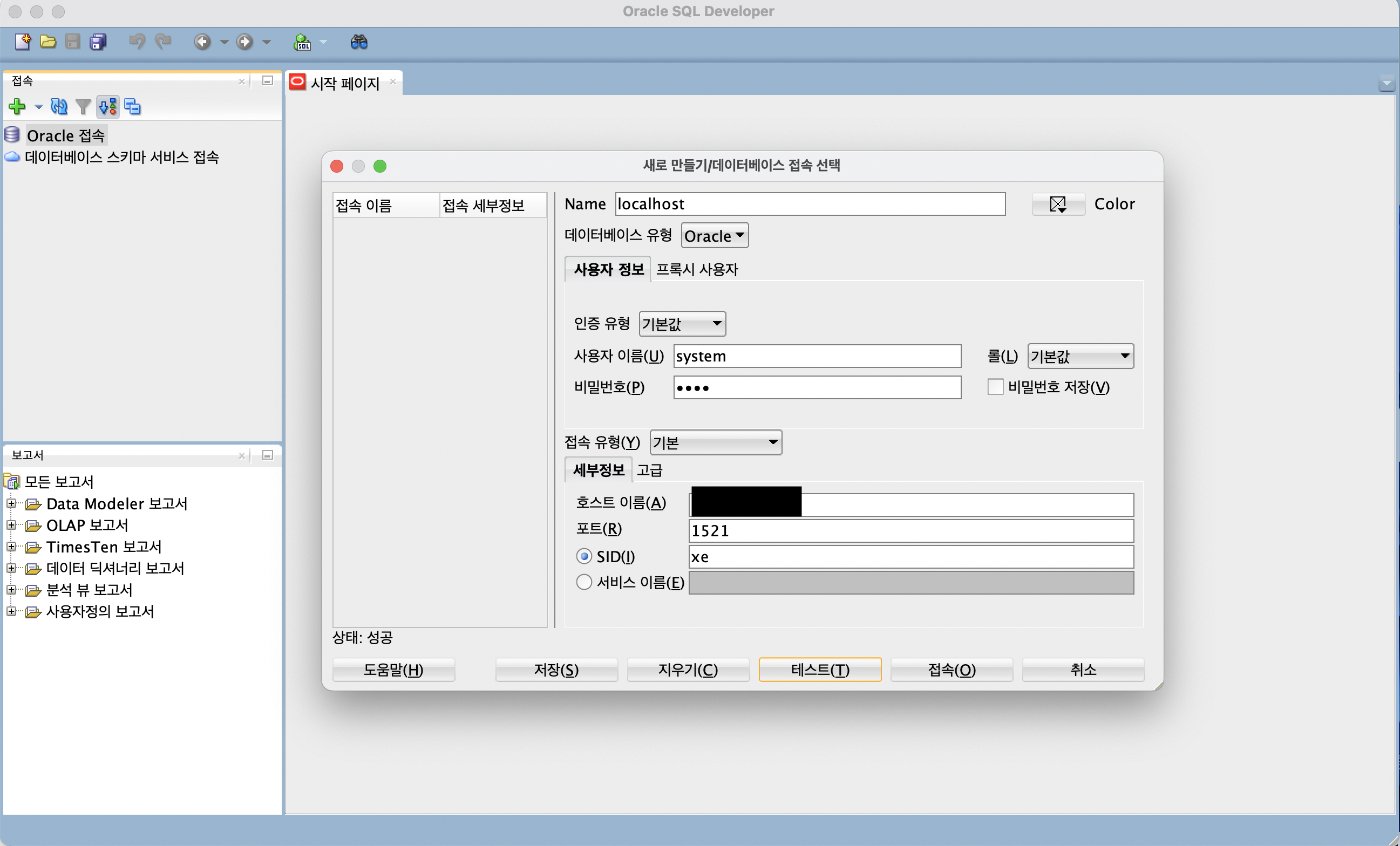Open the 데이터베이스 유형 Oracle dropdown
1400x846 pixels.
715,236
